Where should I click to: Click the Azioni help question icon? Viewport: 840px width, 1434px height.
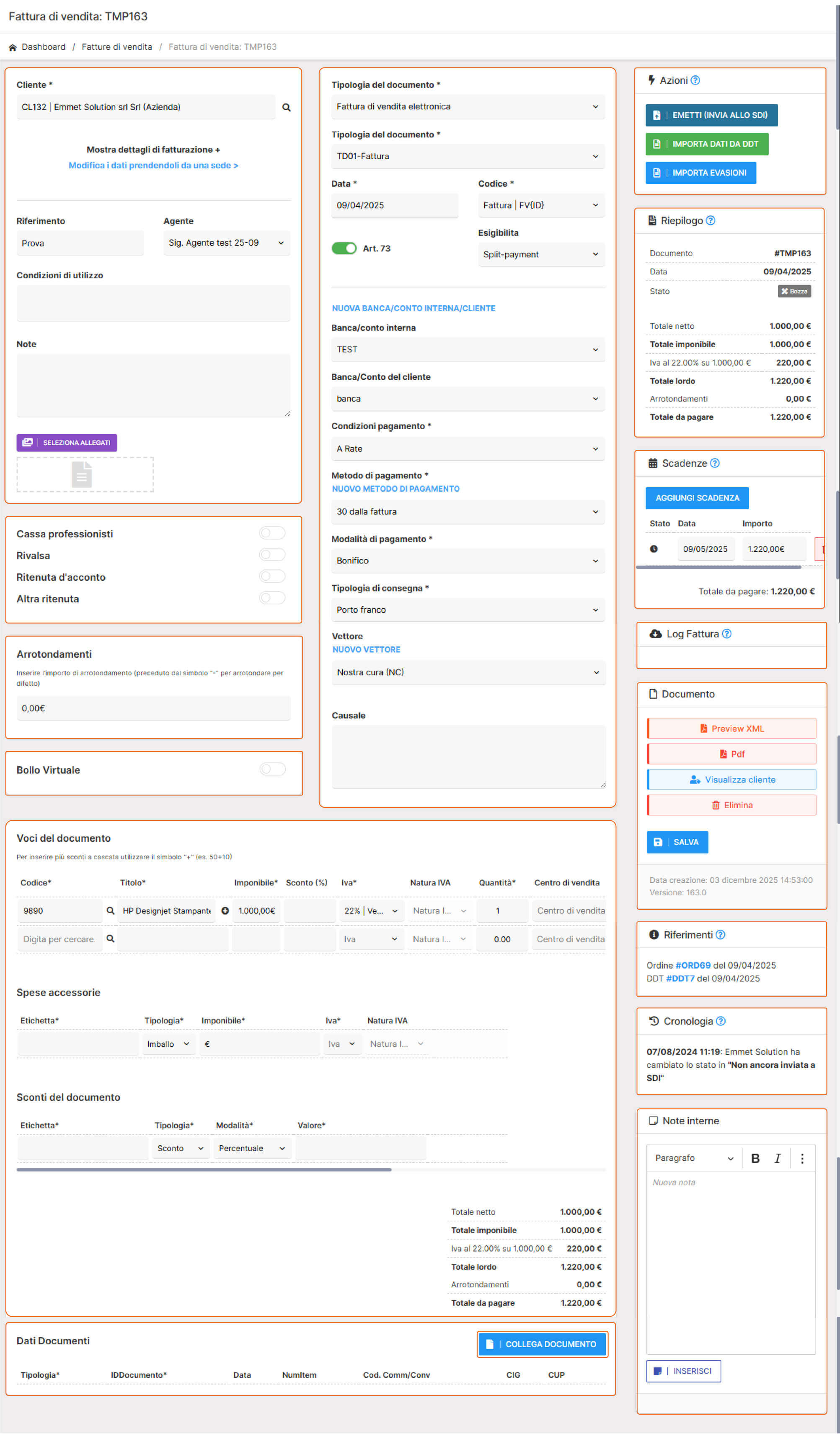click(x=695, y=81)
